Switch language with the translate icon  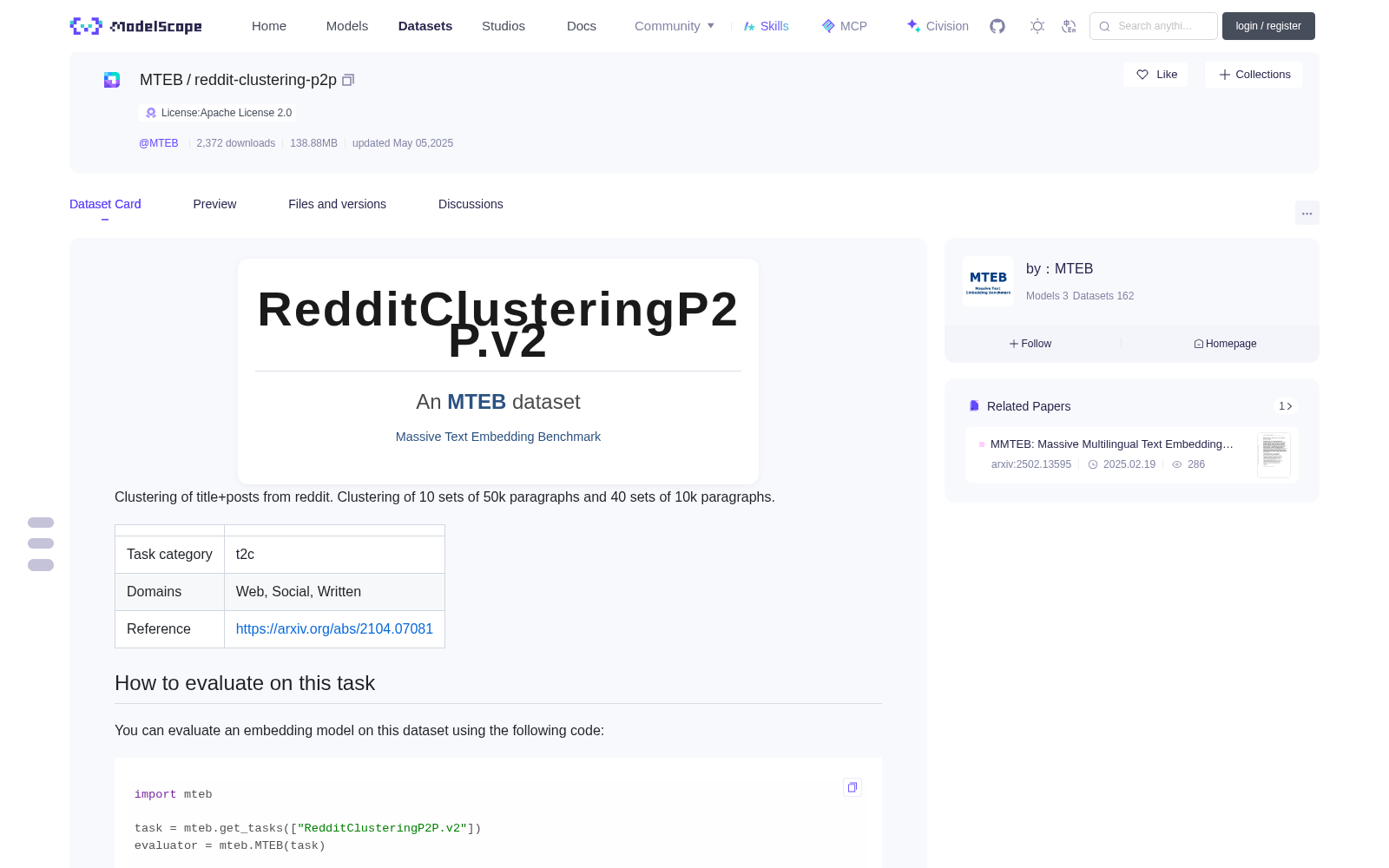tap(1069, 26)
